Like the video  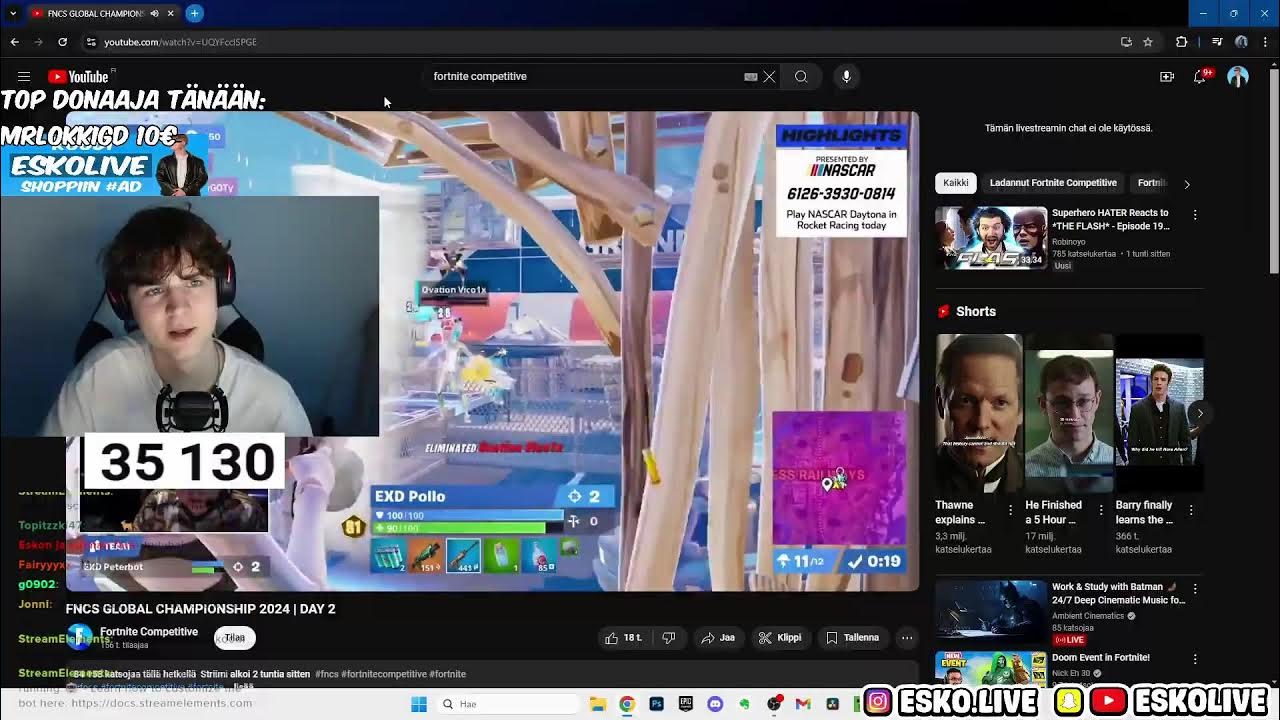click(x=622, y=637)
